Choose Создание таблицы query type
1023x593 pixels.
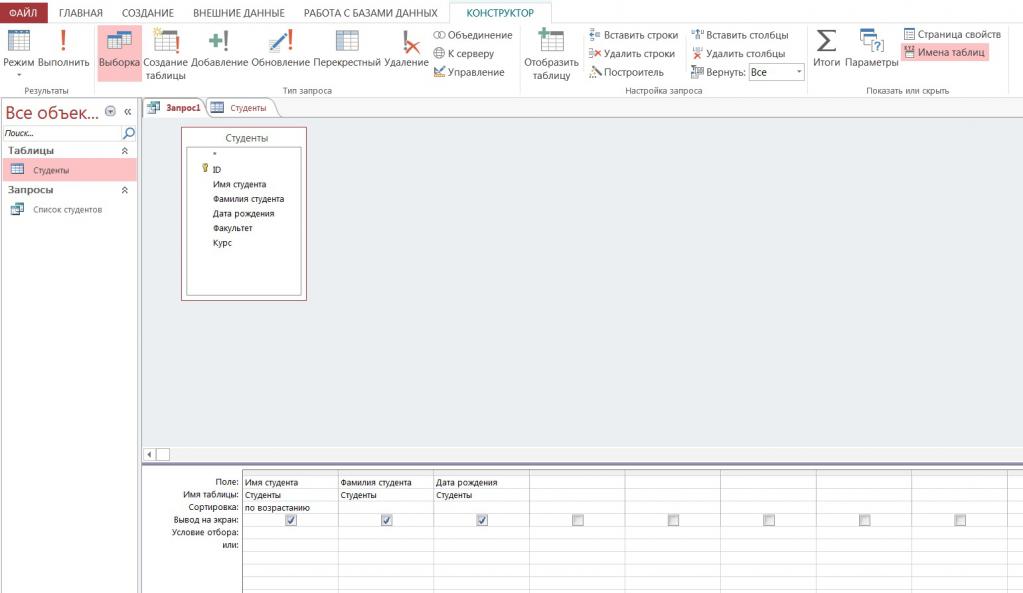click(x=166, y=53)
